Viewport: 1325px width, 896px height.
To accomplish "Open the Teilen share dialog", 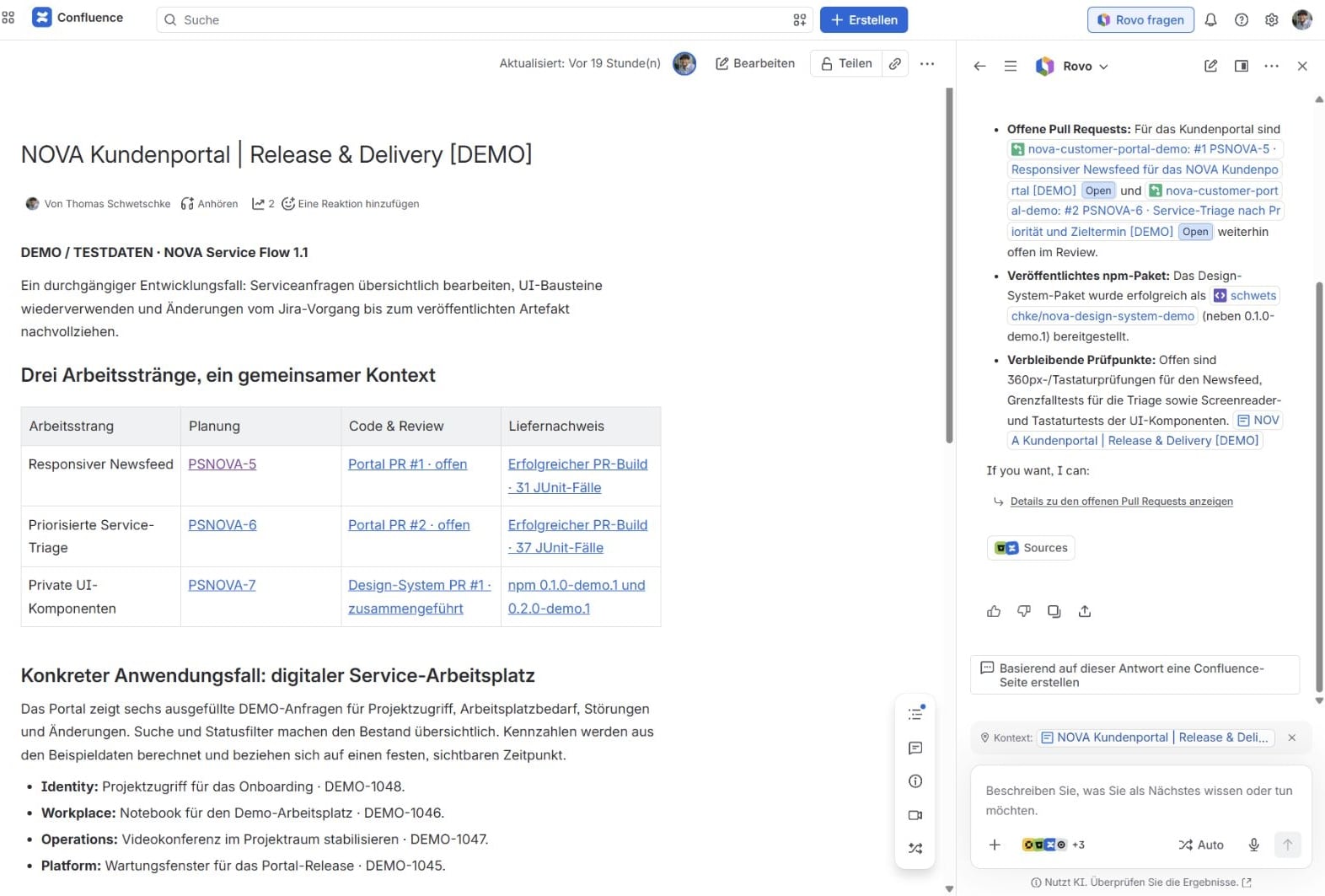I will pos(846,63).
